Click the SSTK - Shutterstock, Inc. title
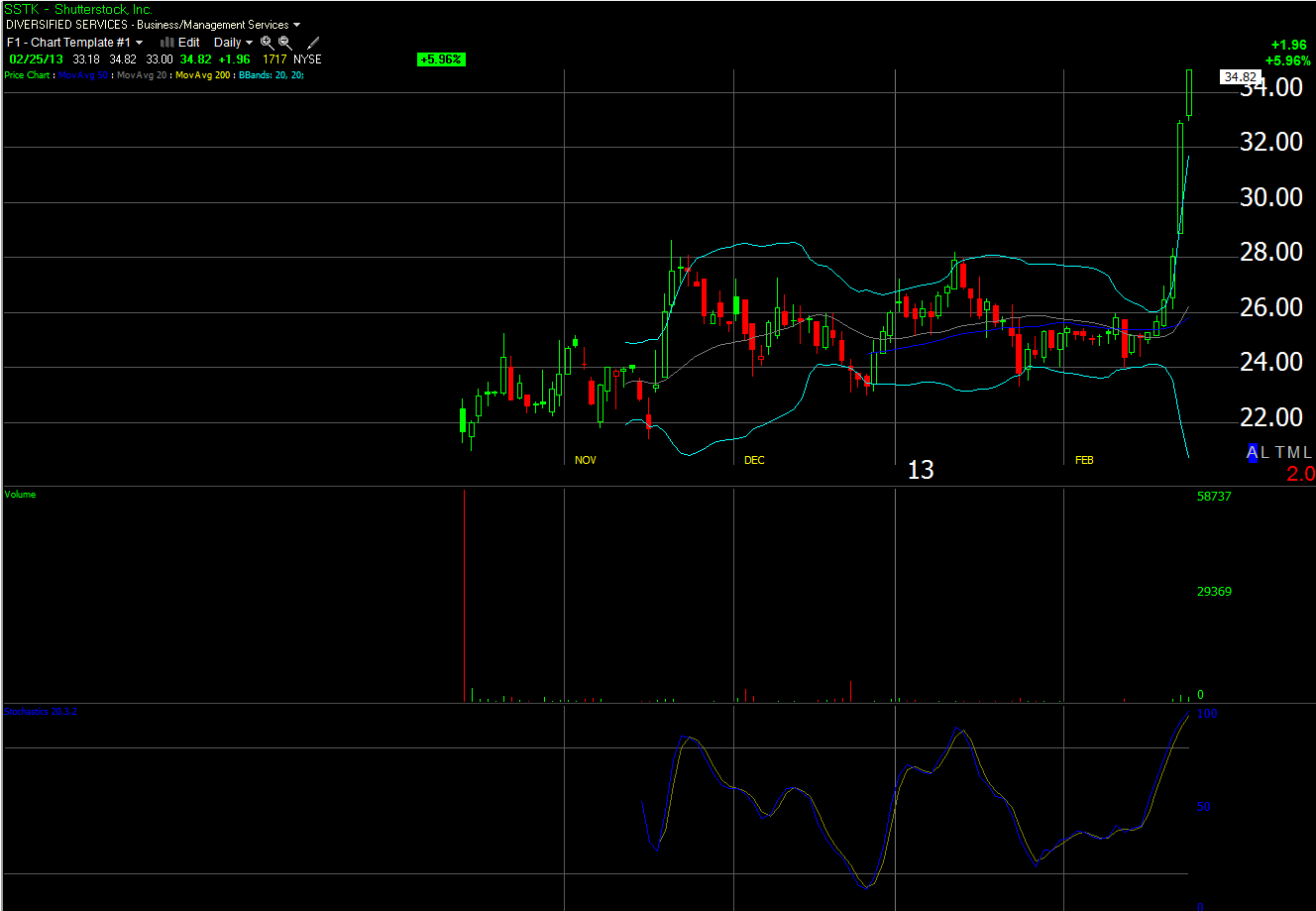1316x911 pixels. click(x=79, y=9)
